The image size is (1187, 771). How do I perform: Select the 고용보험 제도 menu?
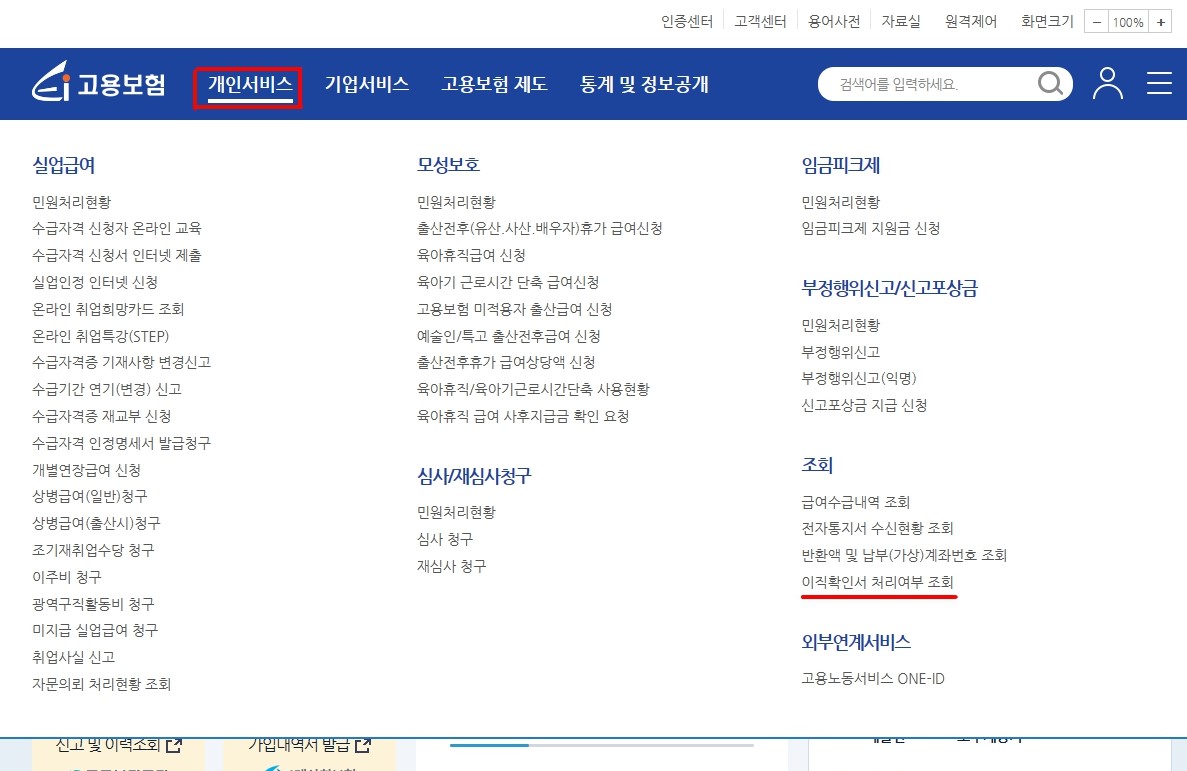pyautogui.click(x=494, y=84)
